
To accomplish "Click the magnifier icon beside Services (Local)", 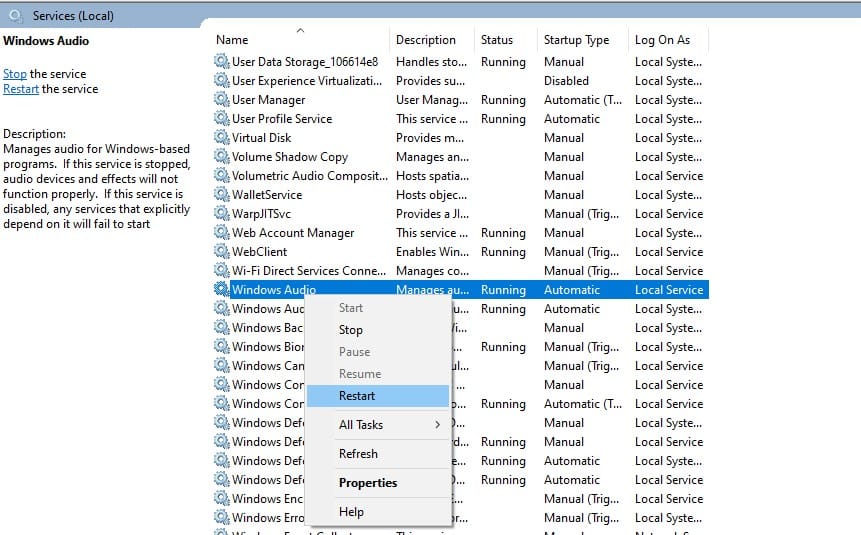I will click(17, 16).
